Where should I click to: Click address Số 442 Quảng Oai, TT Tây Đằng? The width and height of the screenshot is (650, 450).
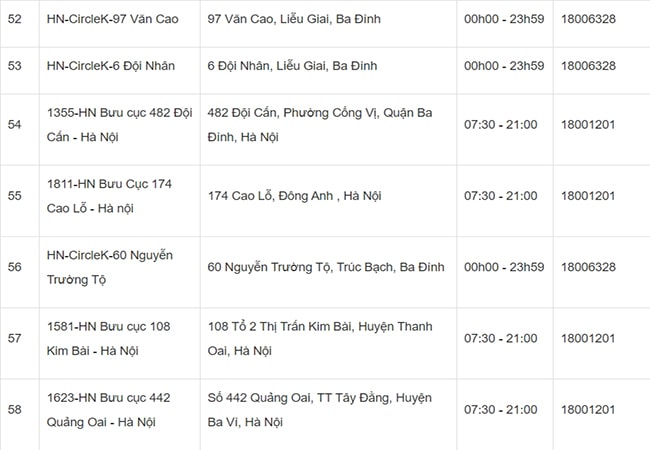click(320, 409)
